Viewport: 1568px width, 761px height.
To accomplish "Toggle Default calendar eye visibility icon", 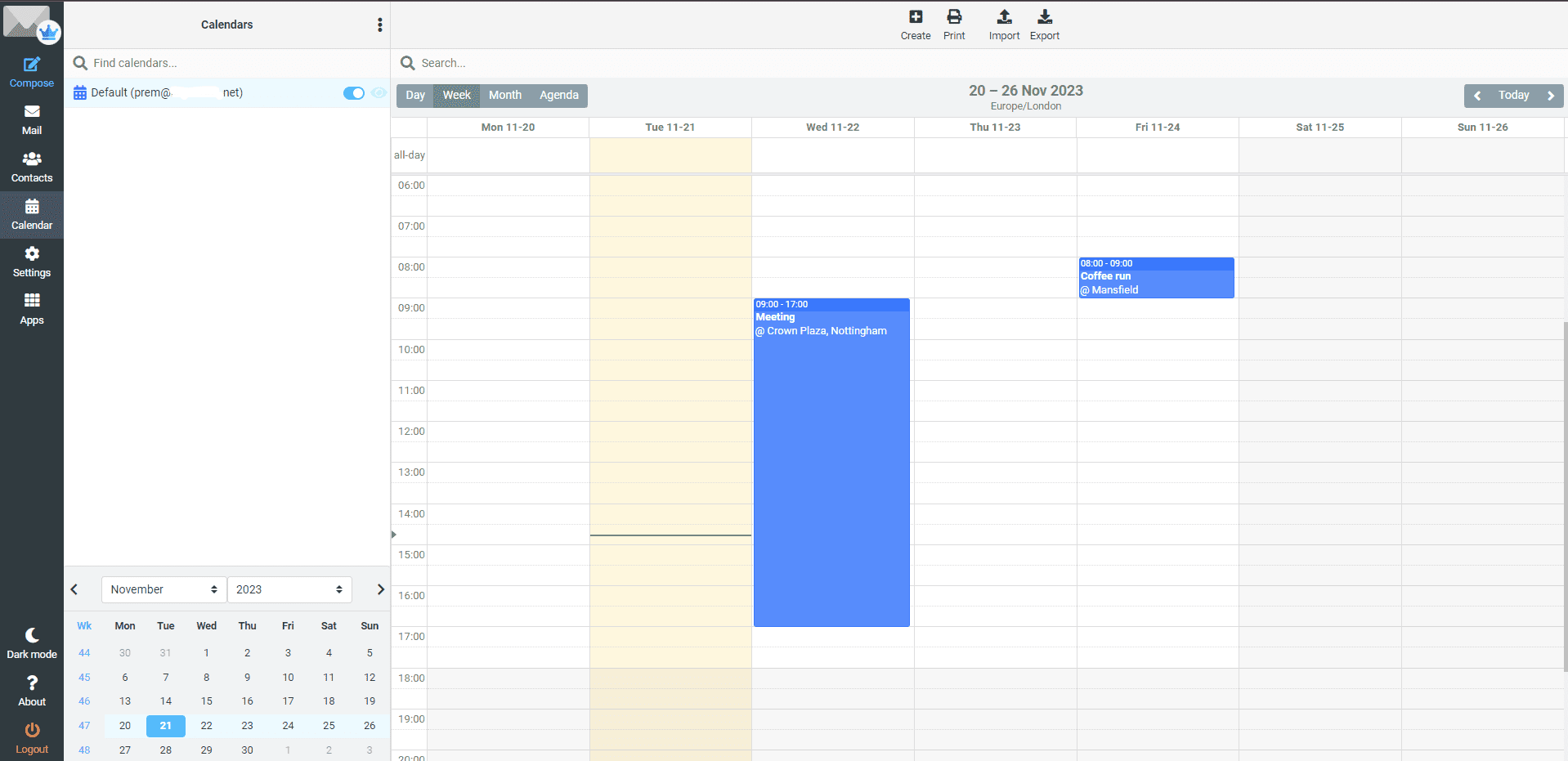I will coord(379,92).
